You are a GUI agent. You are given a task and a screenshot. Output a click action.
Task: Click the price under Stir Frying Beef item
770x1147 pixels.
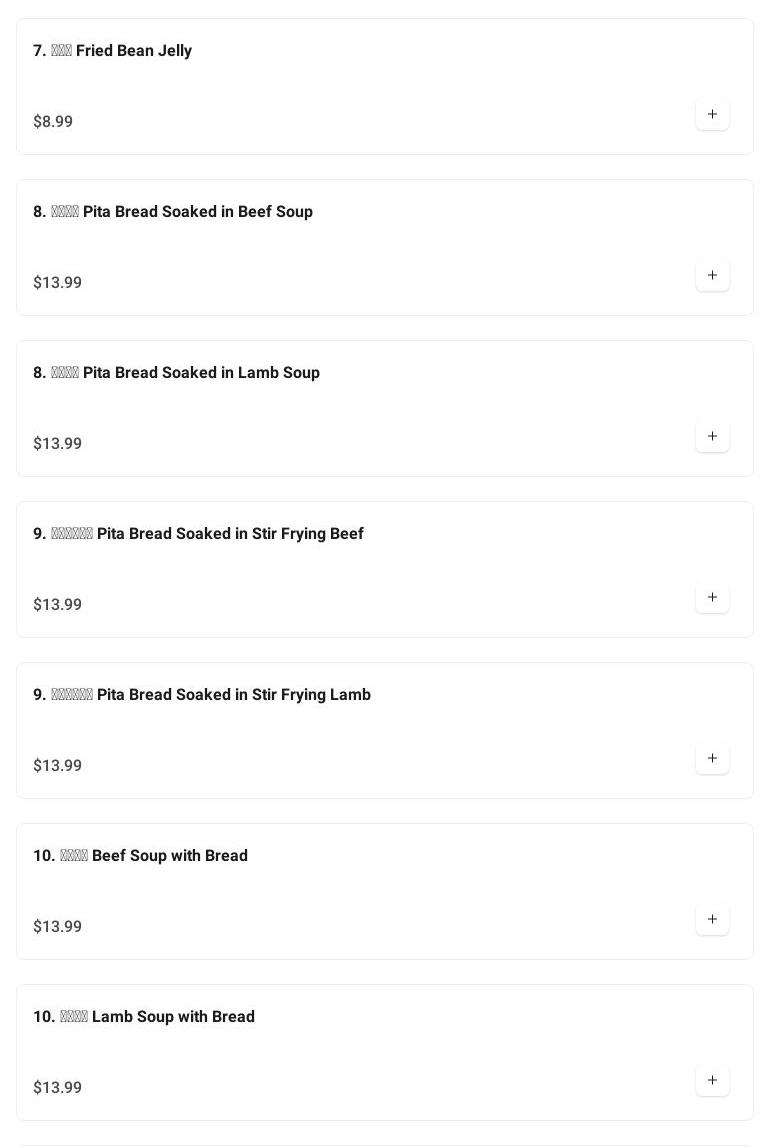[x=58, y=605]
